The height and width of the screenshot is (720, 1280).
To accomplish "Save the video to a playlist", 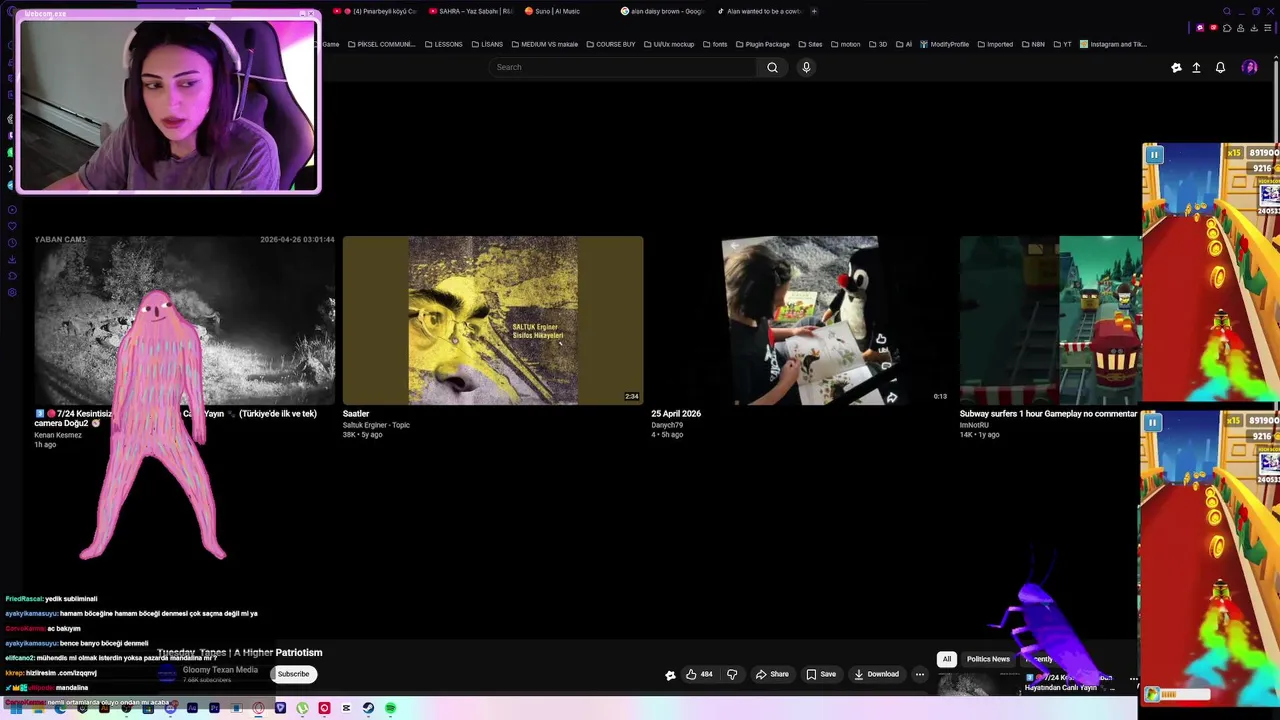I will 821,674.
